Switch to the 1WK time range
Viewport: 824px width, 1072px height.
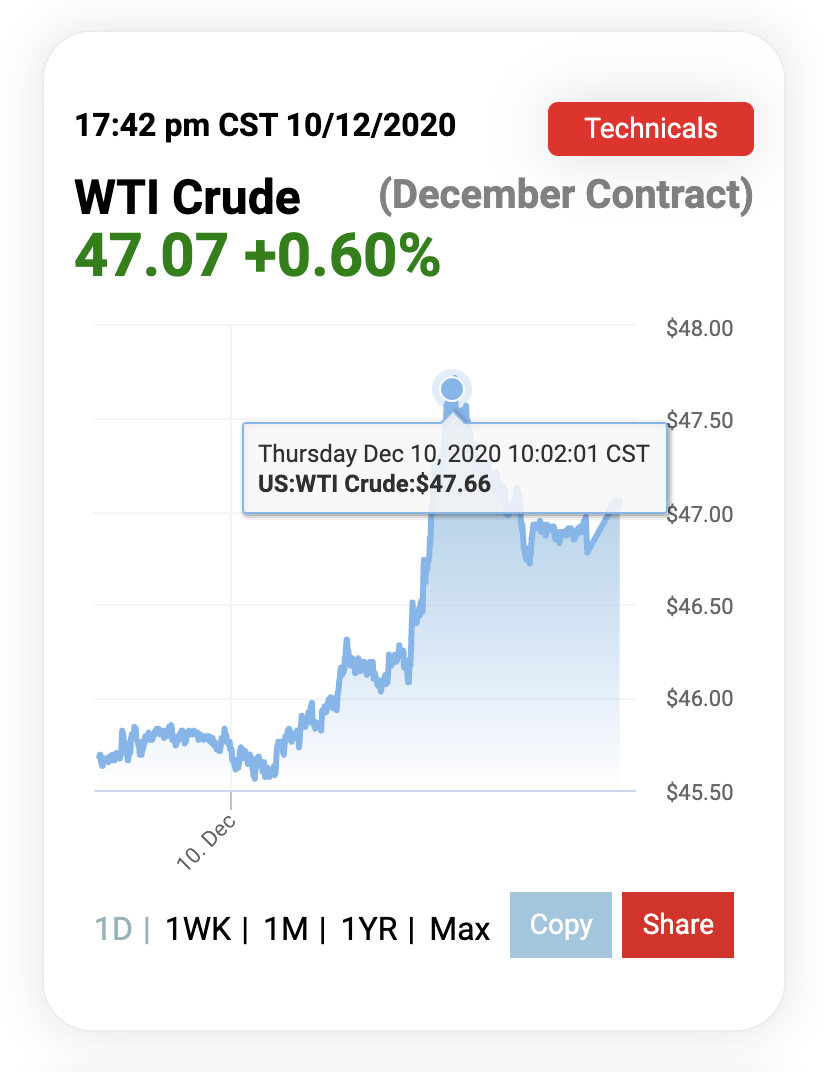(198, 929)
